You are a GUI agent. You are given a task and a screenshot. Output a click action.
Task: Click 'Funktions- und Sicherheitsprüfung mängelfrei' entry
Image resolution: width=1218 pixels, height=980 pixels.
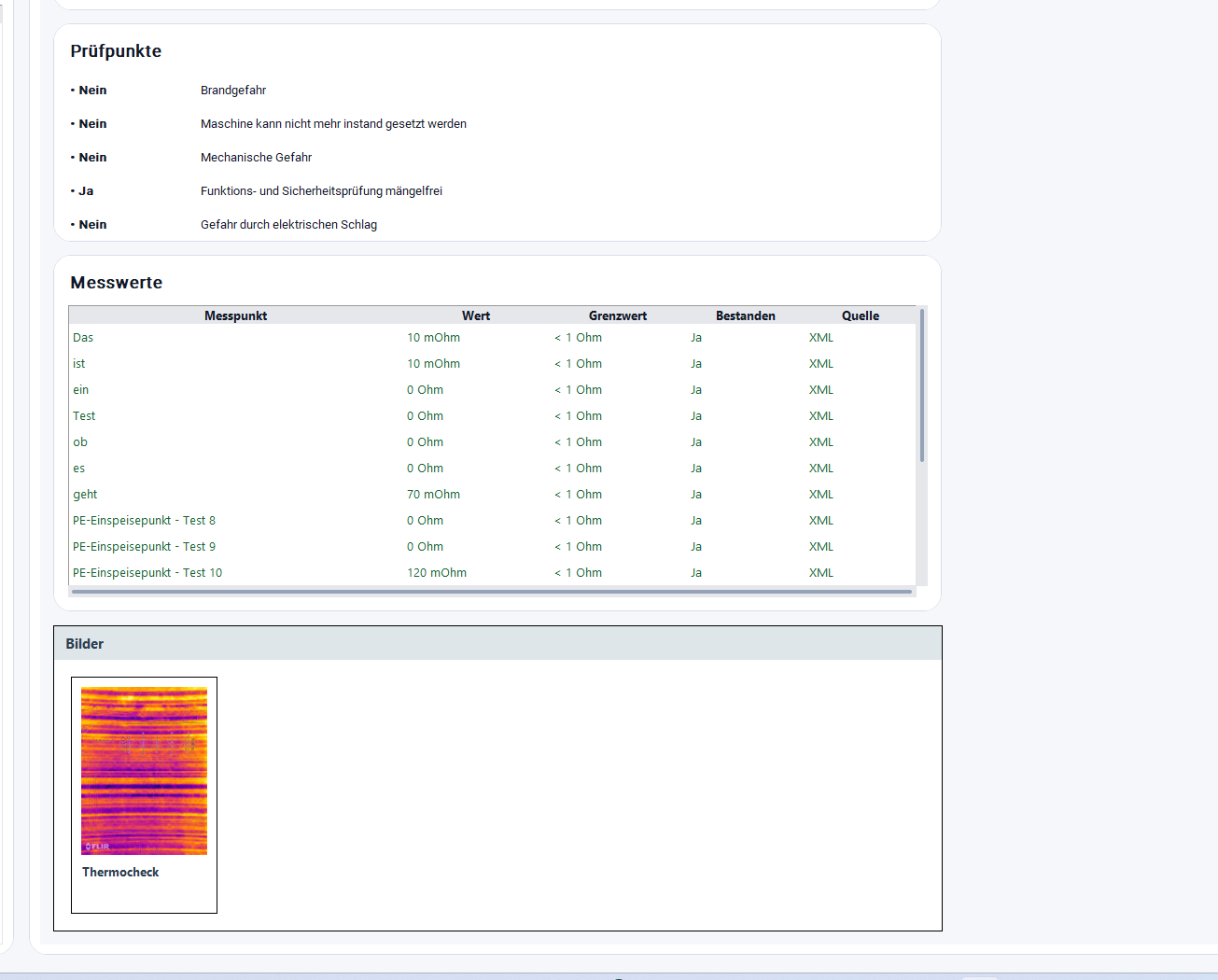coord(321,191)
